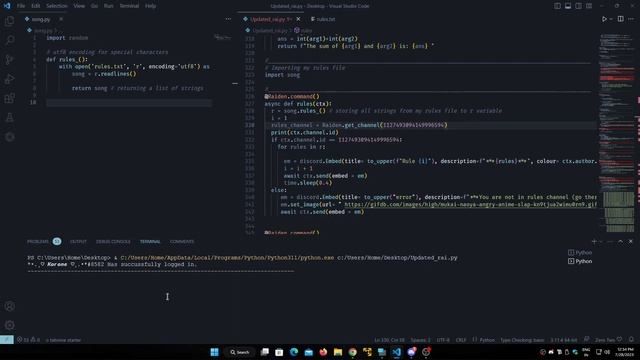This screenshot has width=640, height=360.
Task: Open the Terminal menu
Action: [129, 6]
